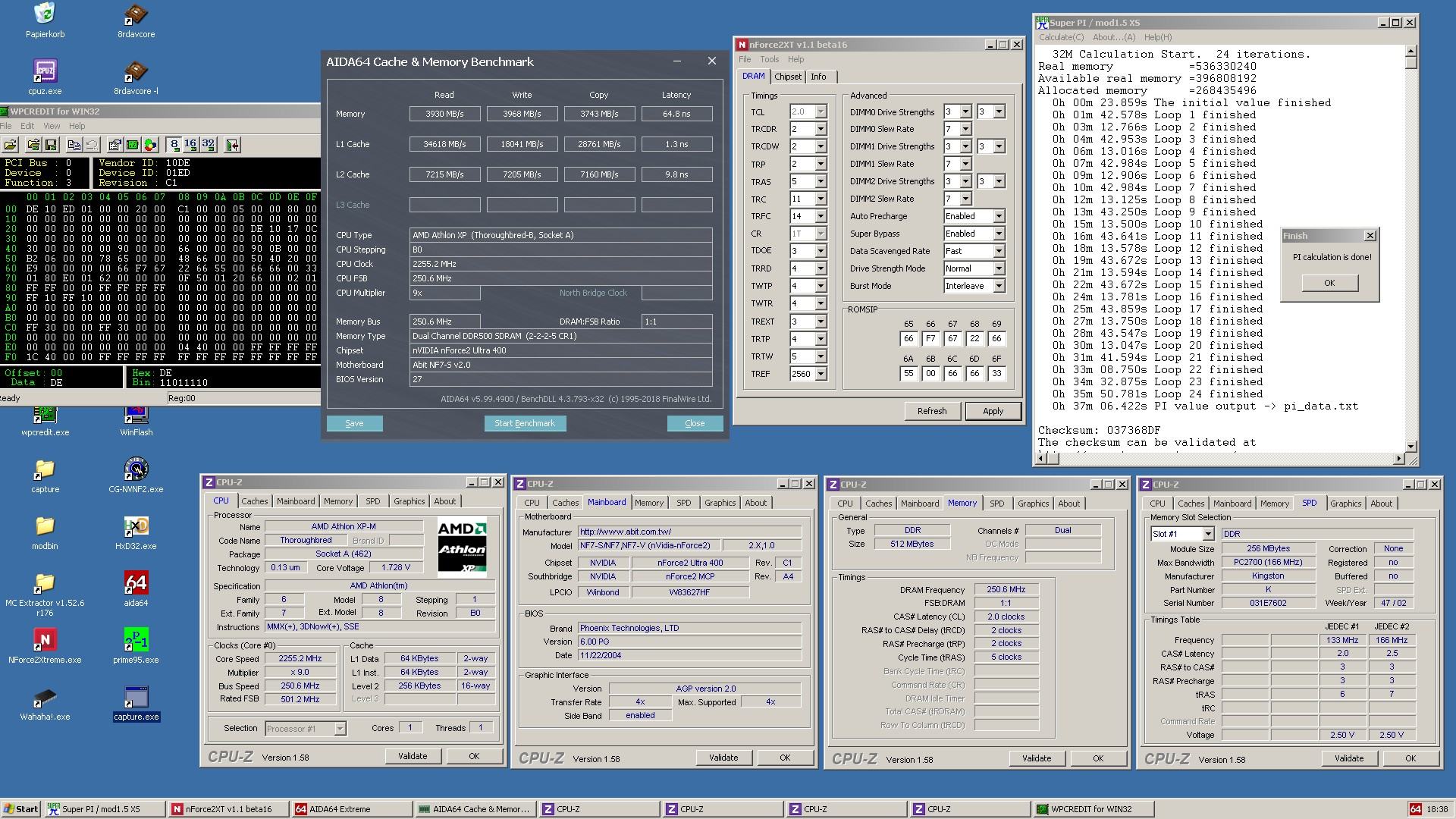
Task: Expand the Auto Precharge dropdown
Action: (x=999, y=216)
